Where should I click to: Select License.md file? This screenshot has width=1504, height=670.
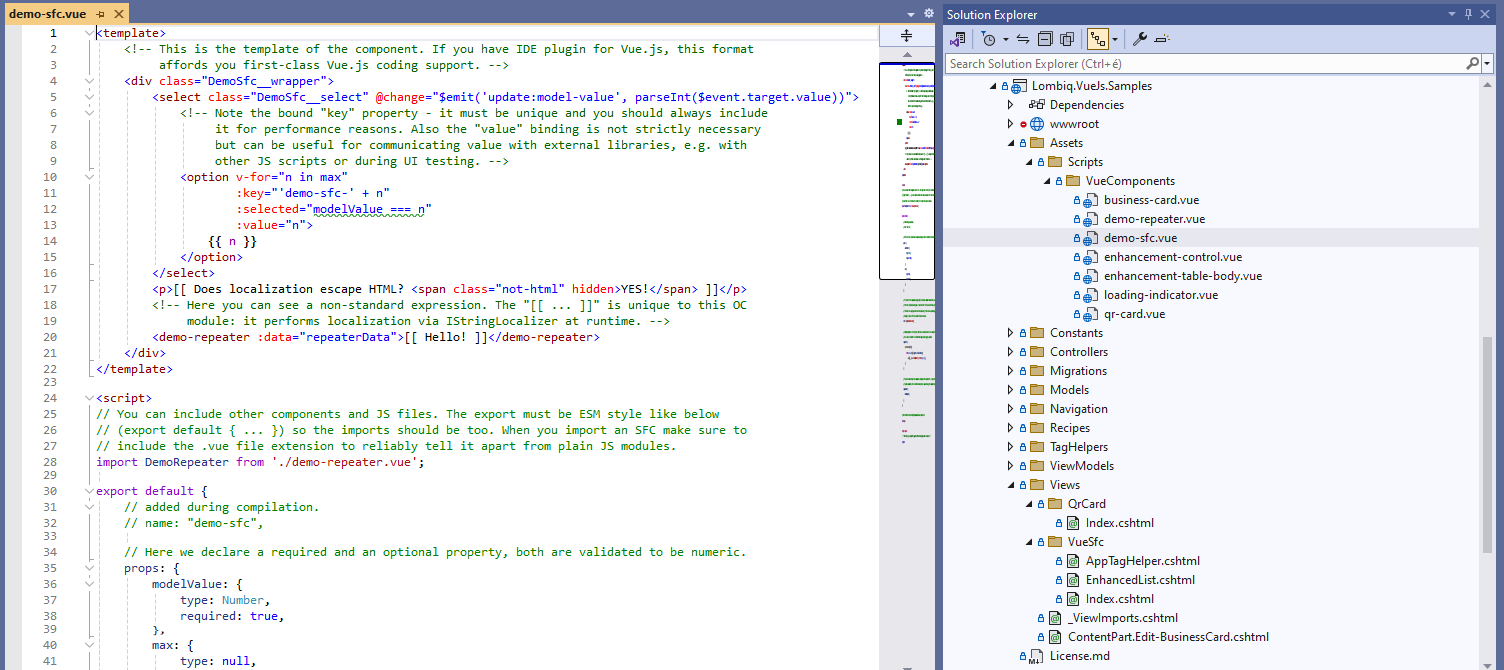[x=1080, y=656]
